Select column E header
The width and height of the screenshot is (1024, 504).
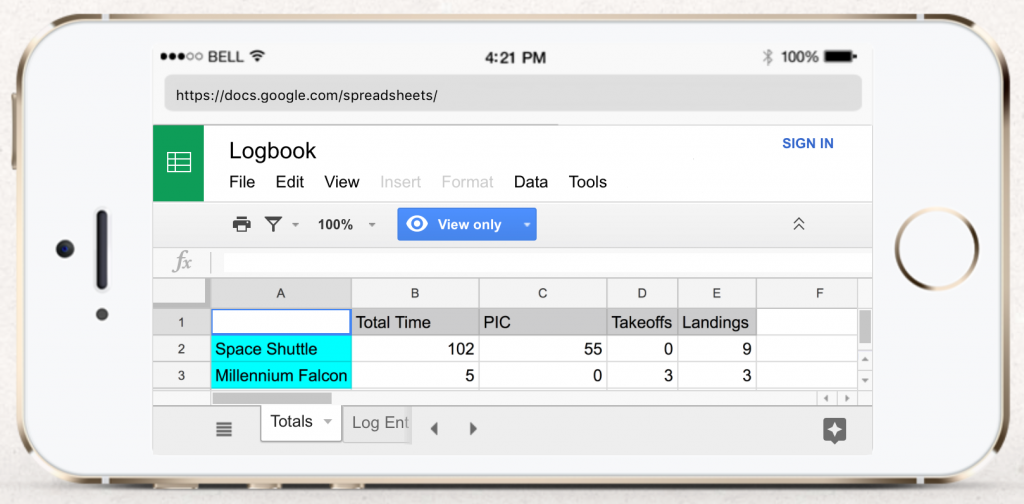click(x=716, y=294)
